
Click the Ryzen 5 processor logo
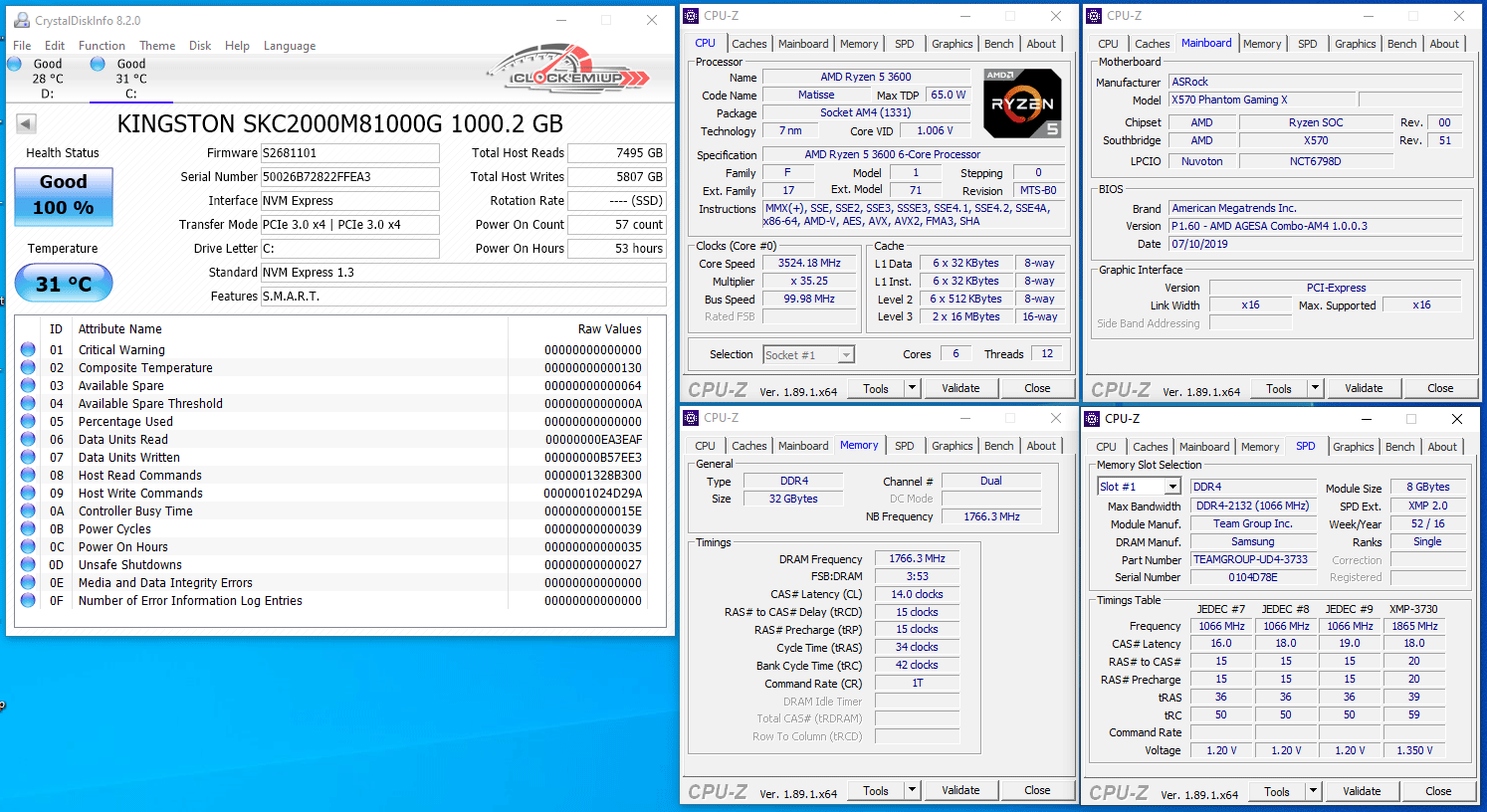1022,103
